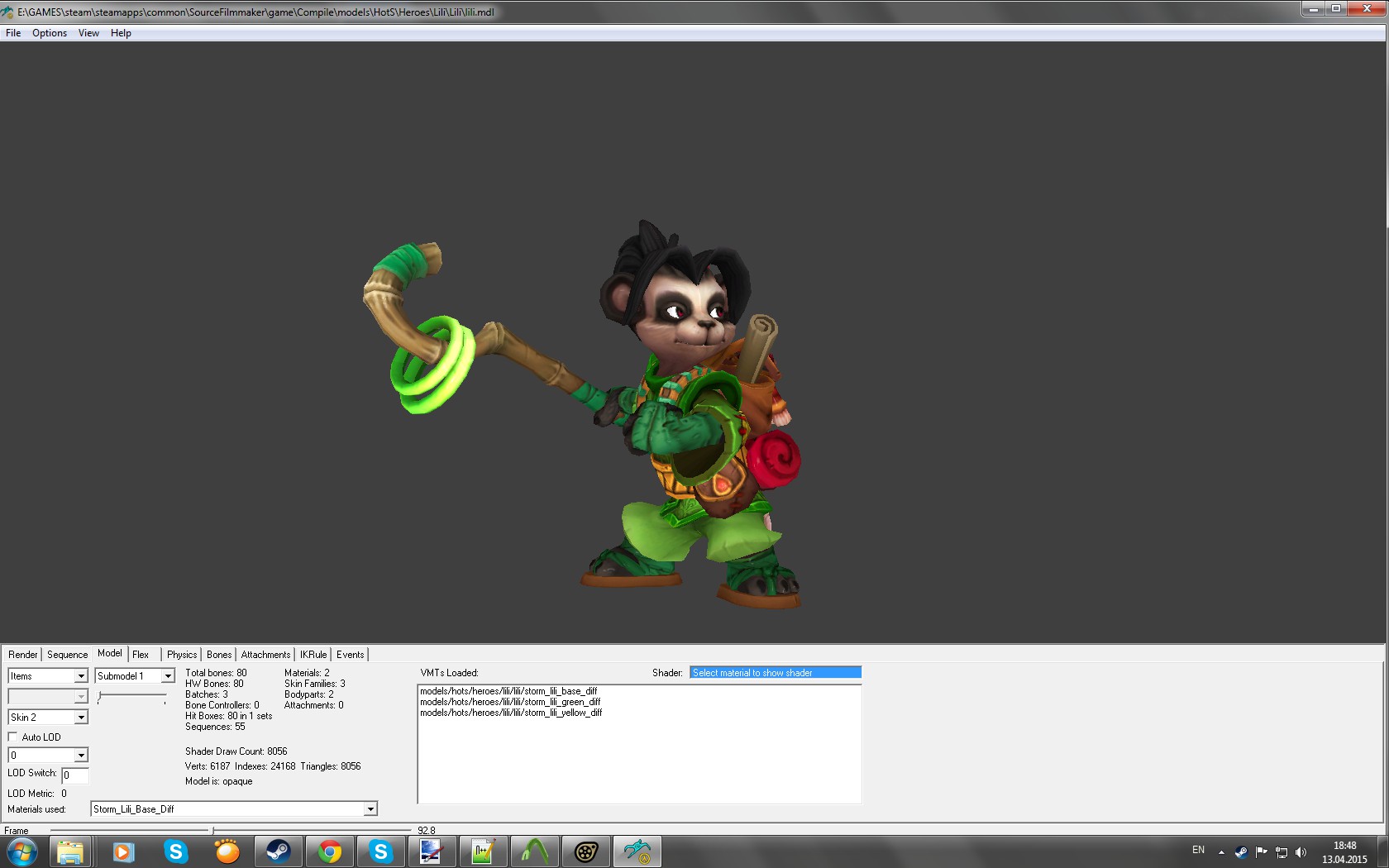
Task: Open the orange GOM Player taskbar icon
Action: (227, 851)
